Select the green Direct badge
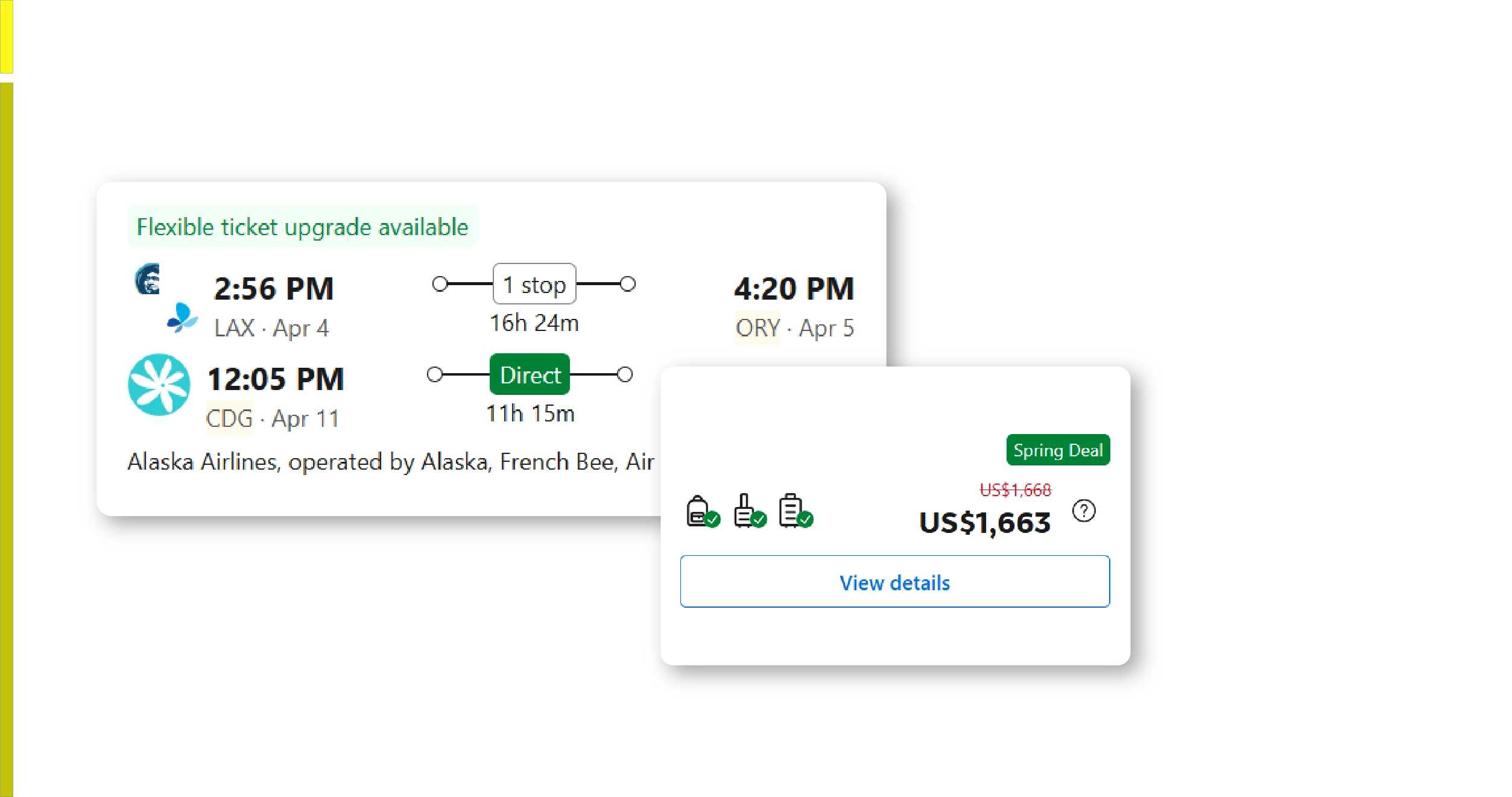Screen dimensions: 1512x797 coord(530,375)
